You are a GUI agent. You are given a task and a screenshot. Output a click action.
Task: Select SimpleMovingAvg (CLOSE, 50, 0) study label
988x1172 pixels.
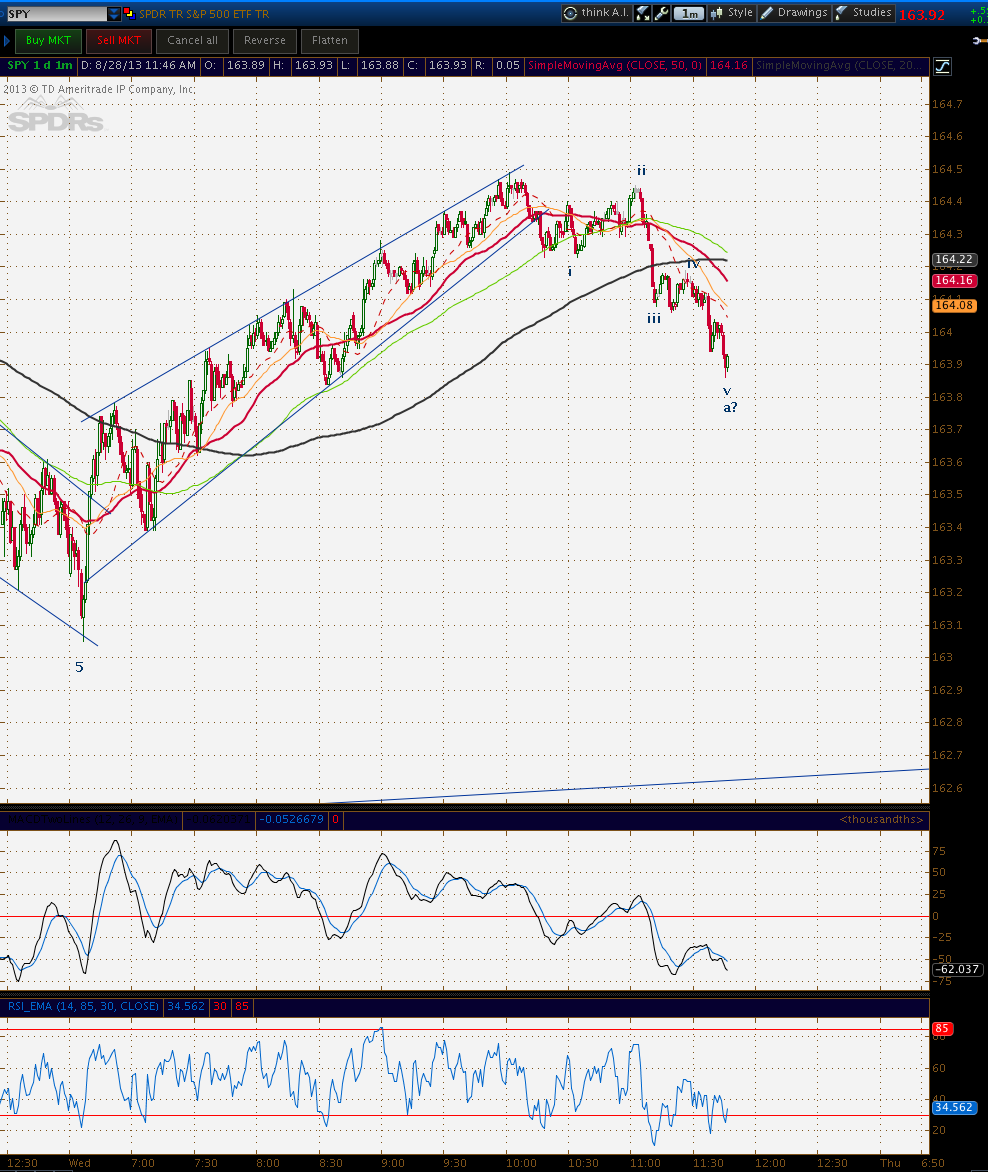[615, 66]
